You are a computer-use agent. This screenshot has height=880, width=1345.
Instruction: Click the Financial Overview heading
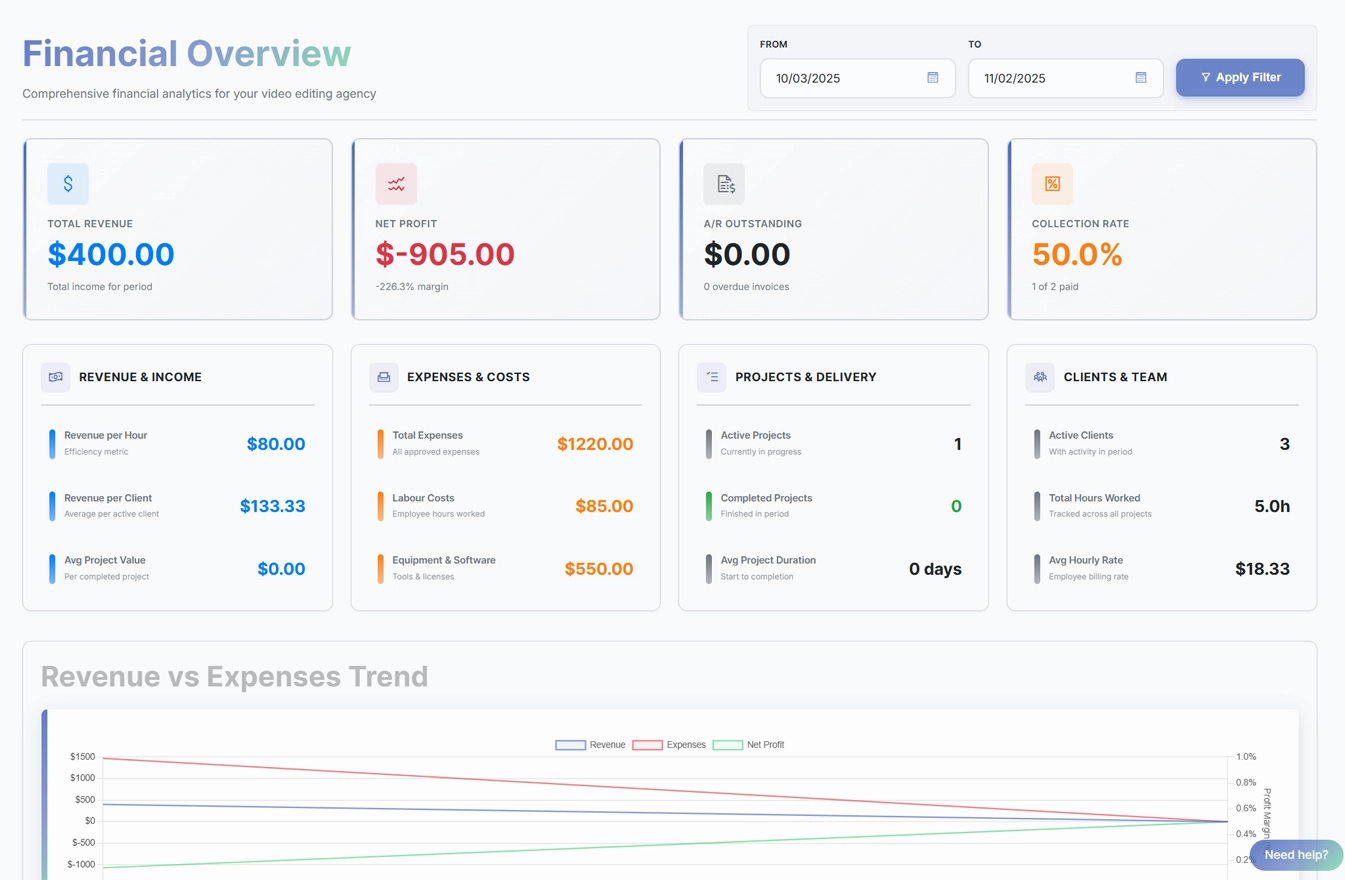coord(187,53)
